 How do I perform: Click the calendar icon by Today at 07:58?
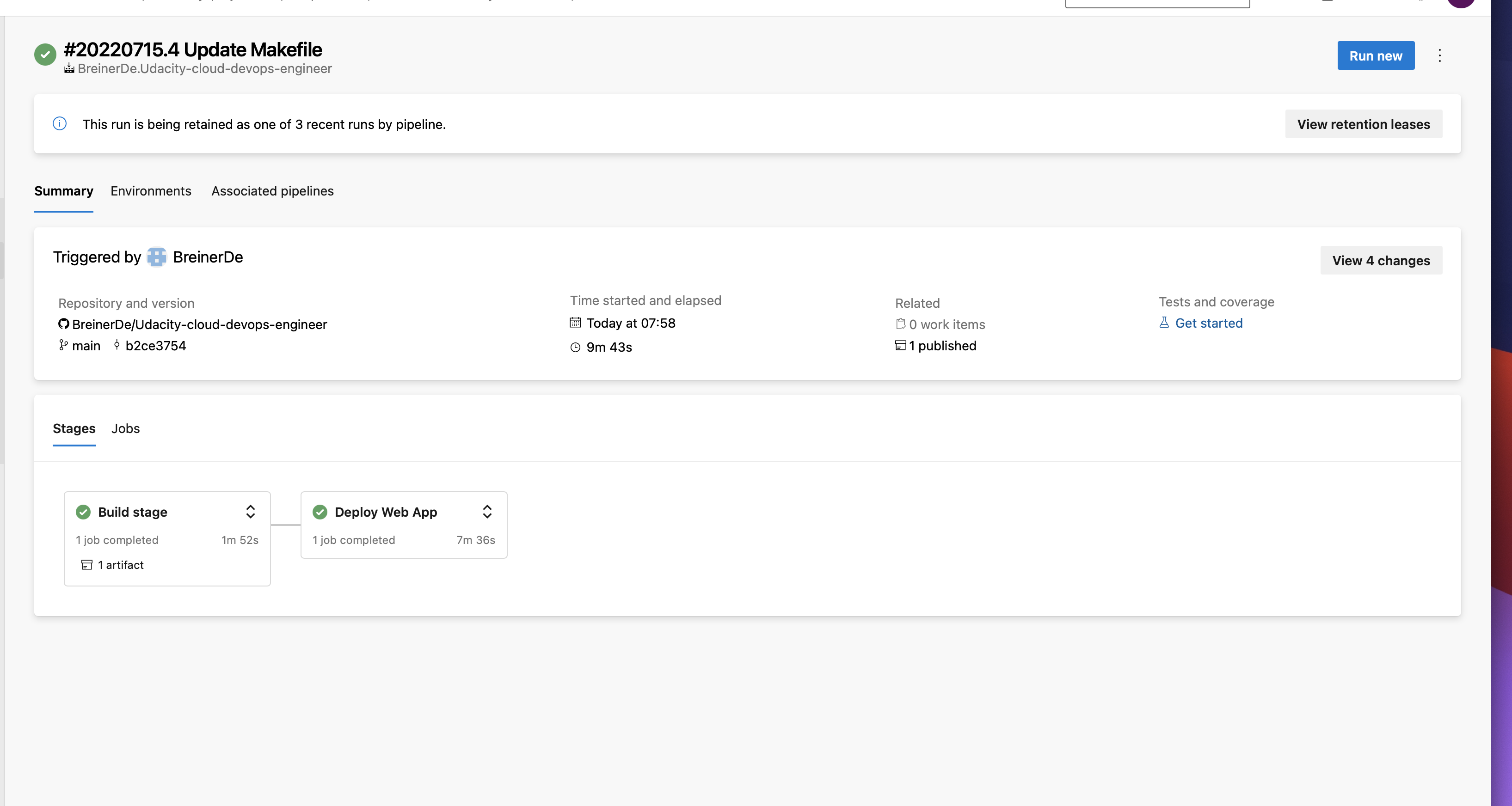coord(575,323)
